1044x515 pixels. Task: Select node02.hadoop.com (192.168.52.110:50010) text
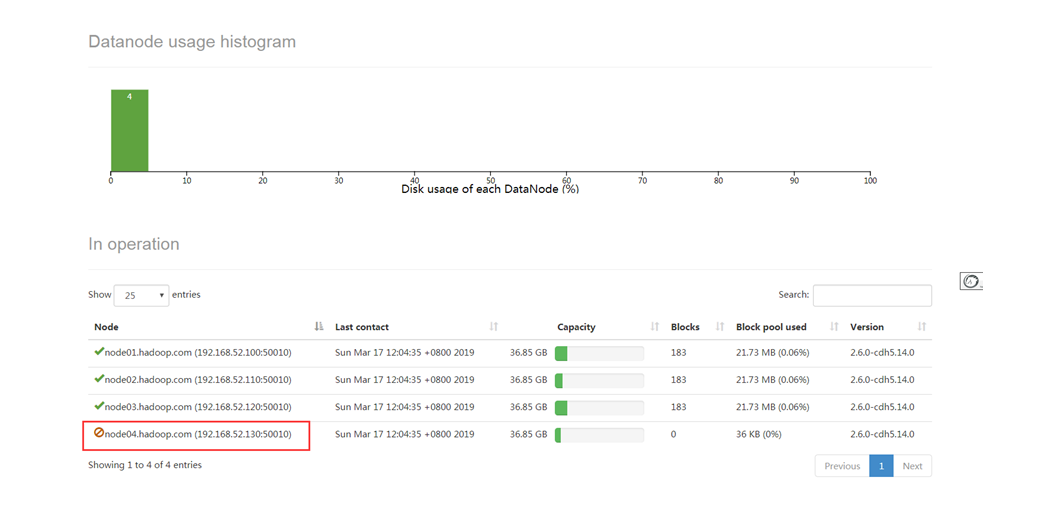(198, 380)
